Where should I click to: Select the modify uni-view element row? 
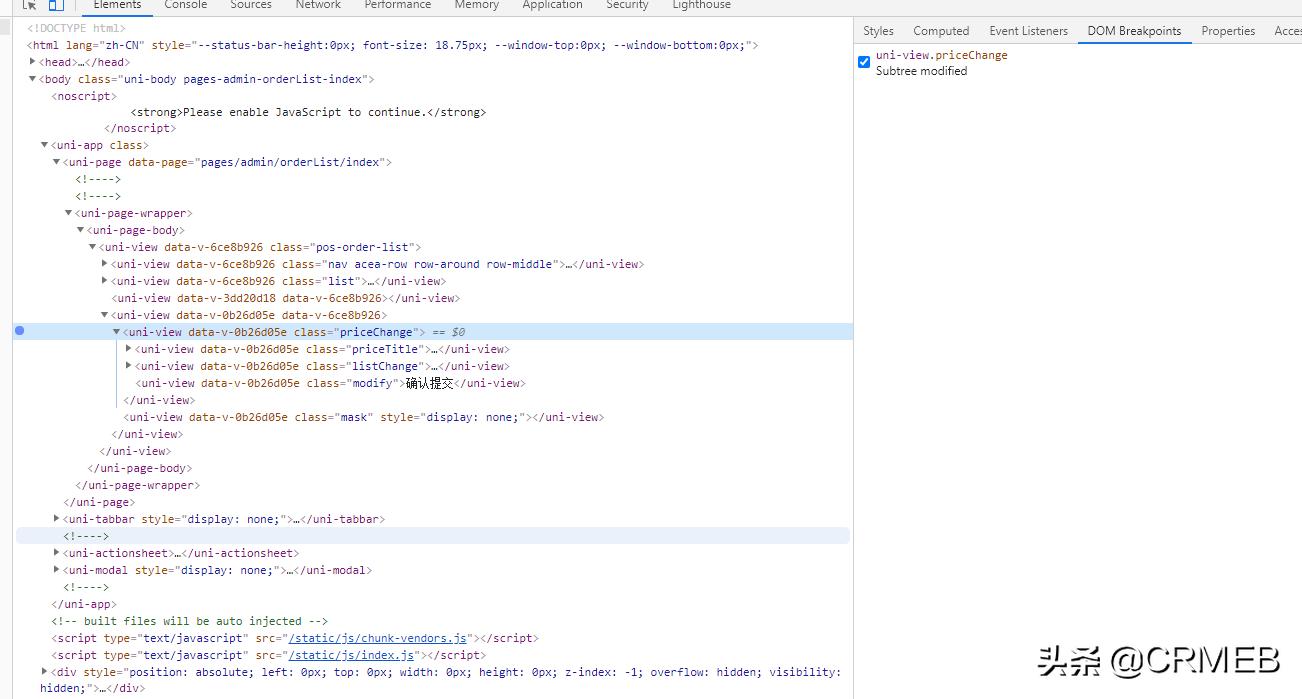pos(330,383)
